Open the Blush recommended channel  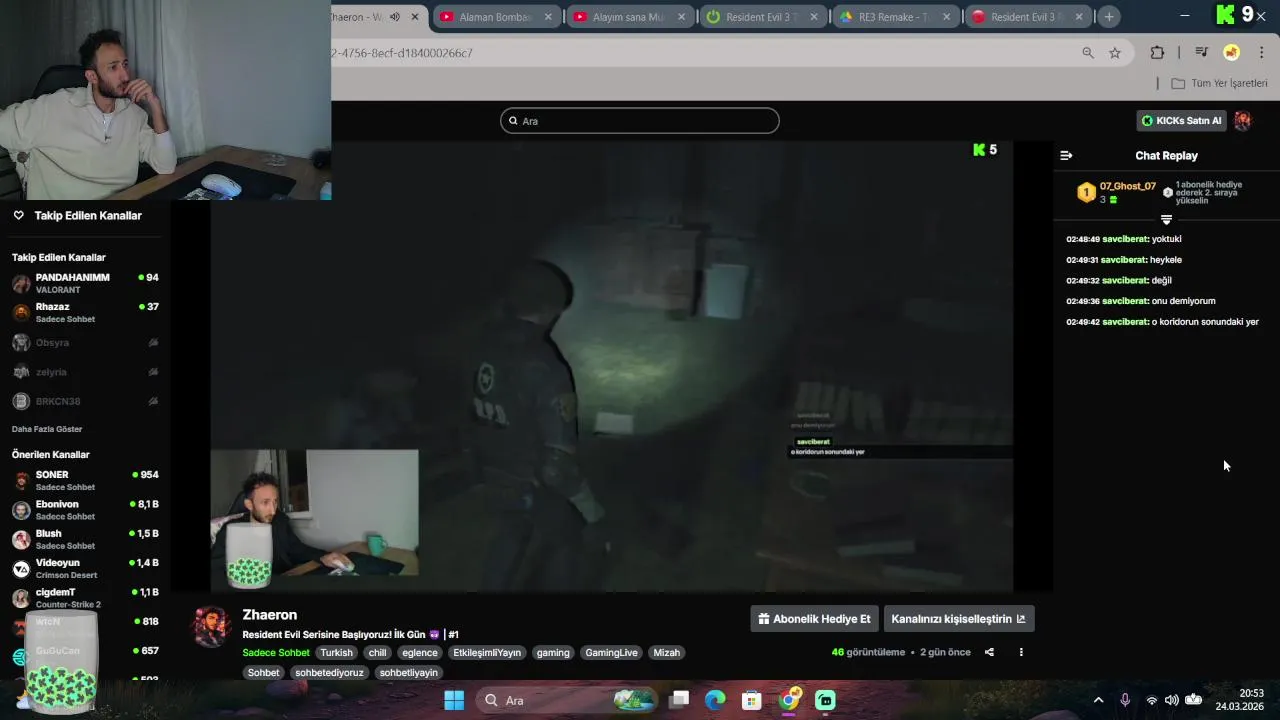click(85, 539)
